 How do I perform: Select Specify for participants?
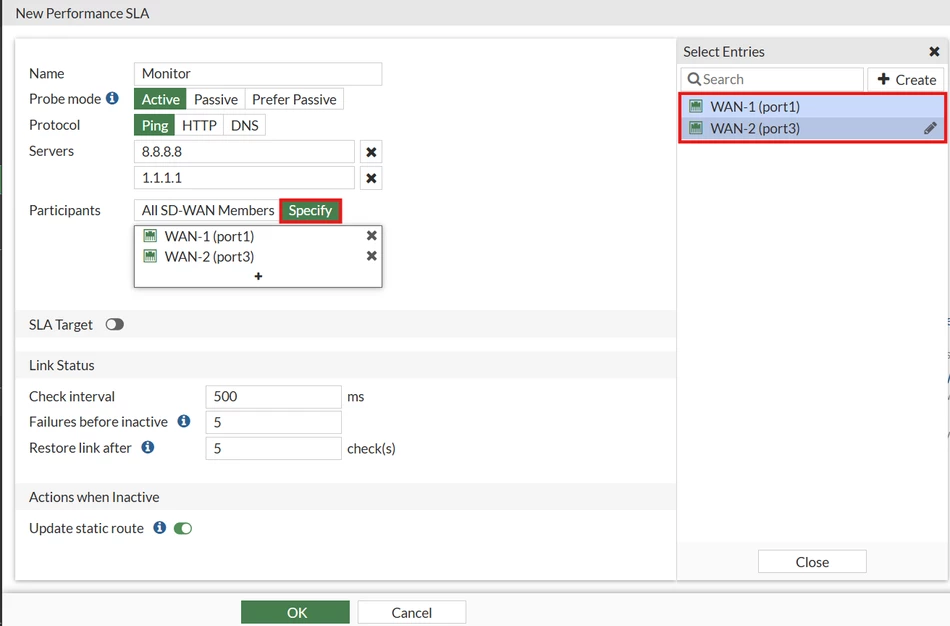click(310, 210)
